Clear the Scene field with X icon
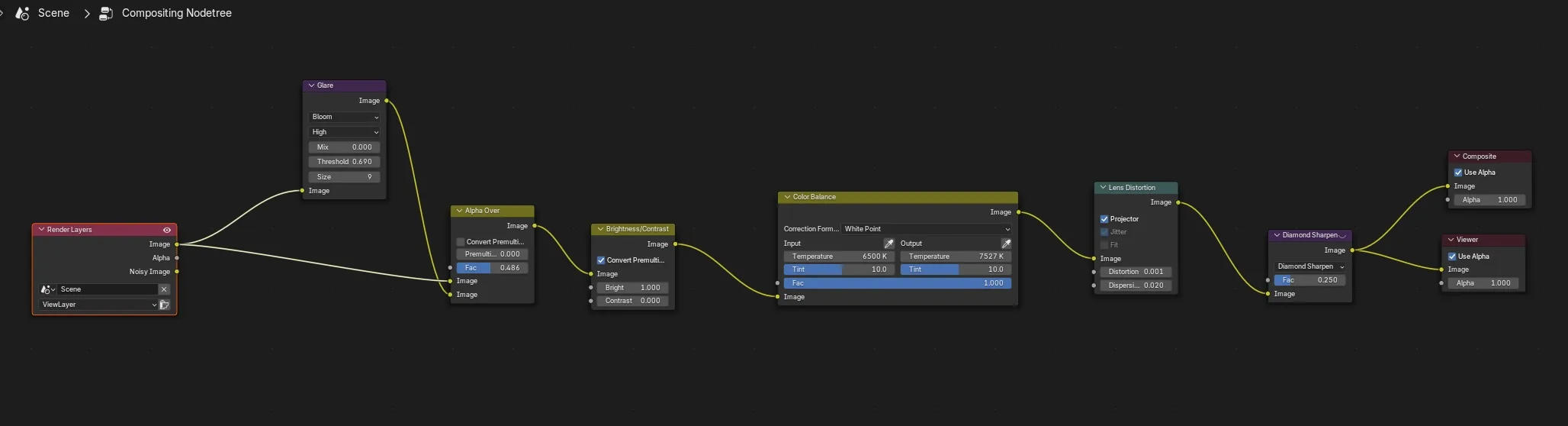1568x426 pixels. [x=164, y=289]
